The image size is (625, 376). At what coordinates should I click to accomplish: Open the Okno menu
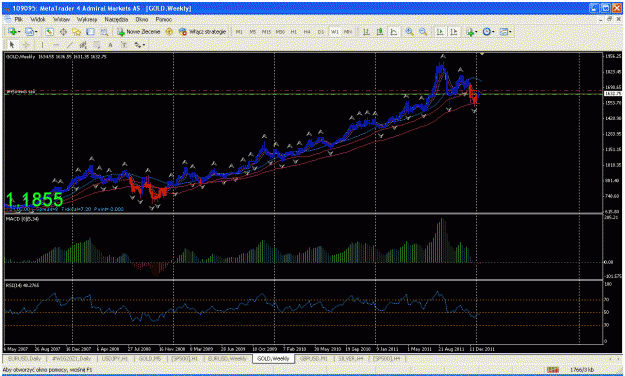coord(142,19)
